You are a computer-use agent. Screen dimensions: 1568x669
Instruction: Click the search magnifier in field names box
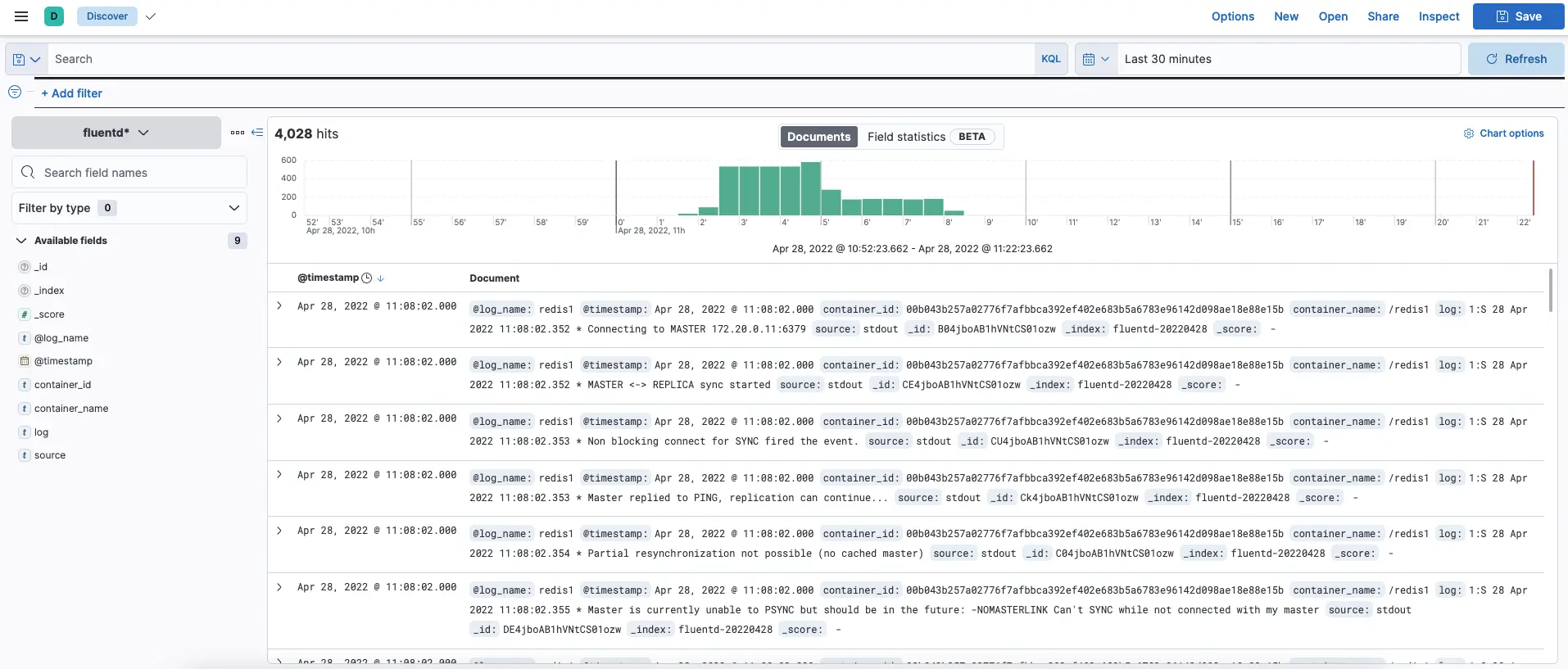28,173
